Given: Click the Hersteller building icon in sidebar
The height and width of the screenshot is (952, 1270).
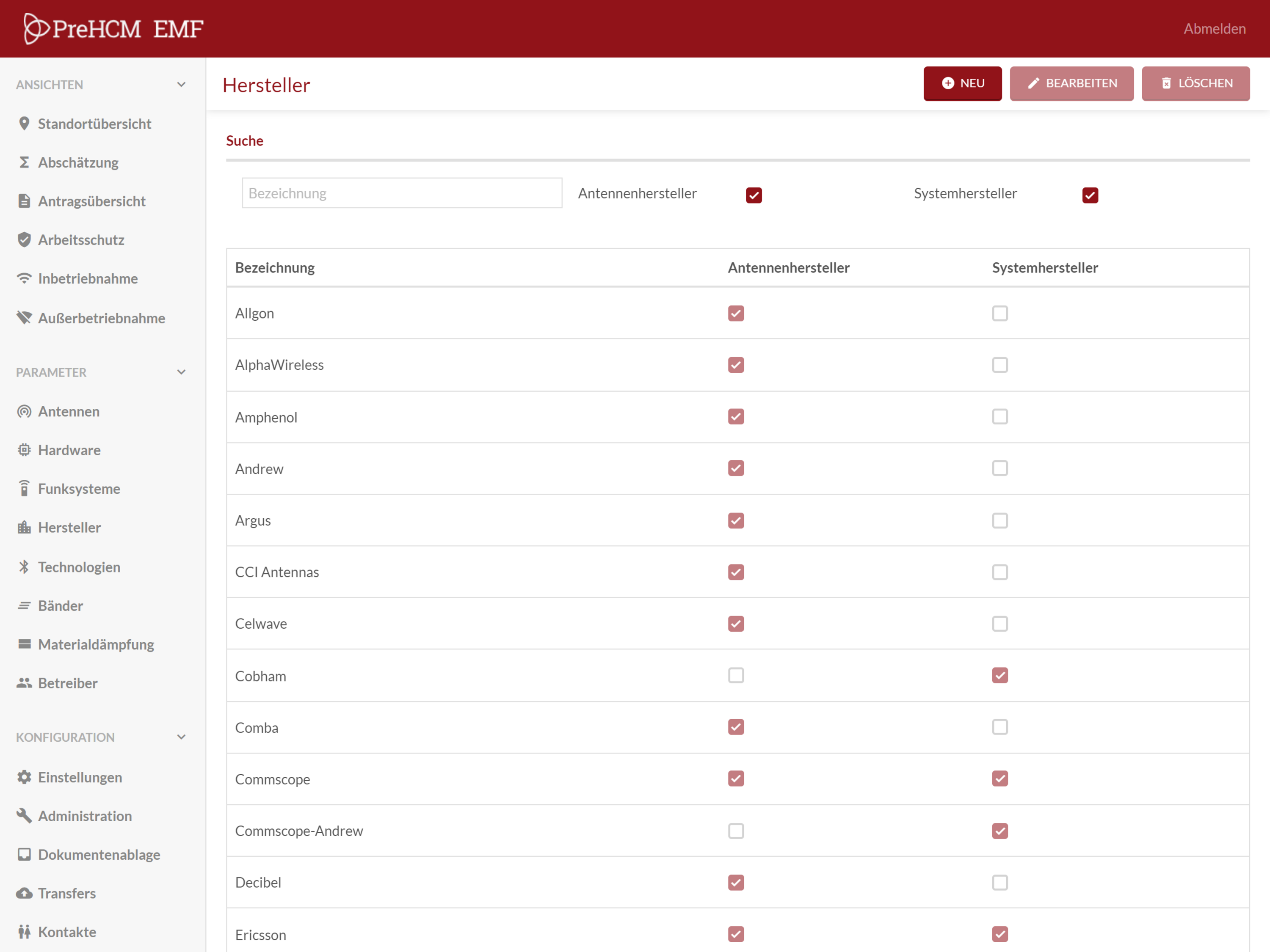Looking at the screenshot, I should pyautogui.click(x=24, y=527).
